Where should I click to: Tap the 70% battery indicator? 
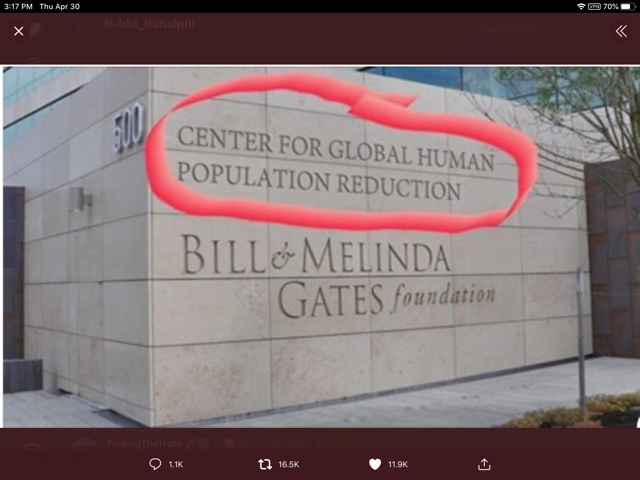point(618,7)
